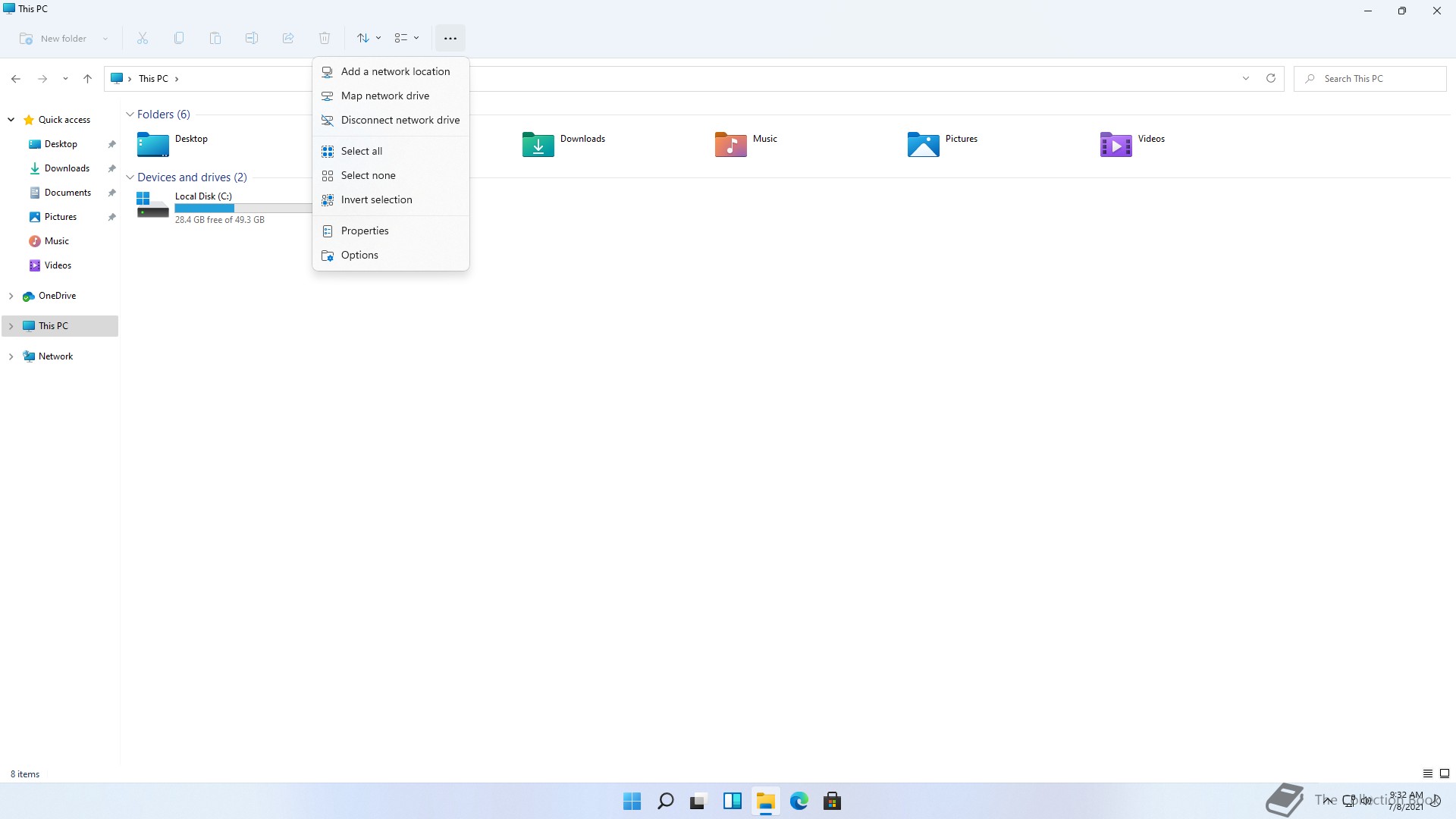Image resolution: width=1456 pixels, height=819 pixels.
Task: Unpin Desktop from Quick access
Action: pyautogui.click(x=111, y=144)
